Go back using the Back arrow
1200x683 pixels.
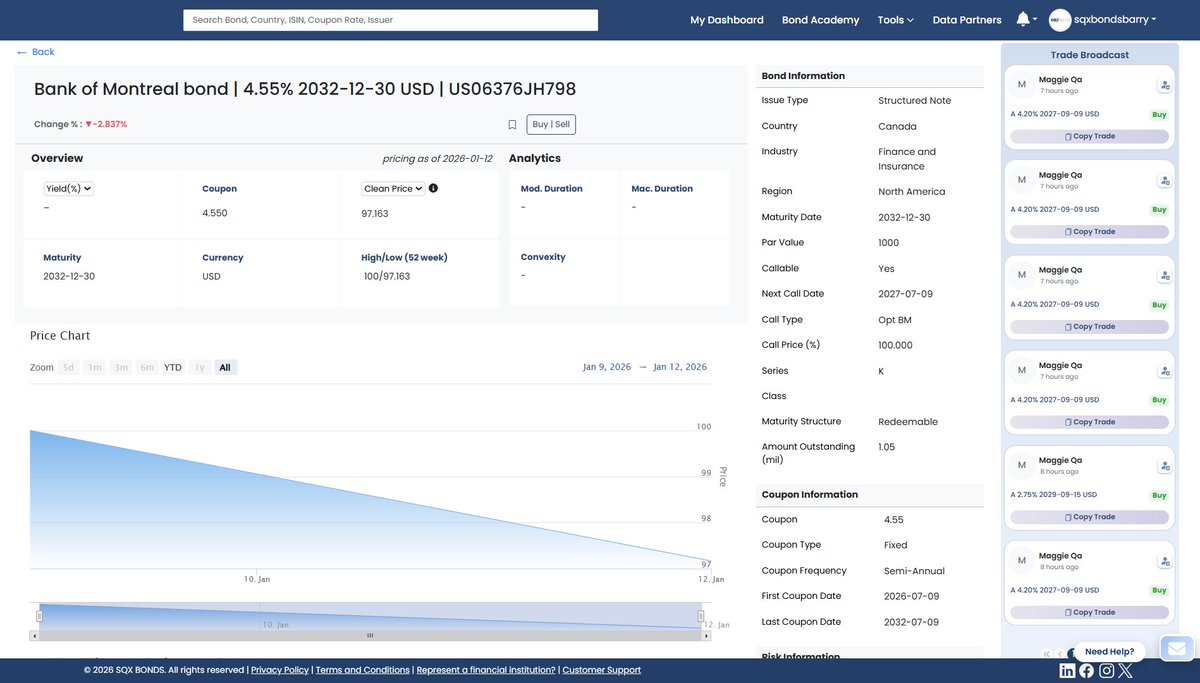(22, 52)
